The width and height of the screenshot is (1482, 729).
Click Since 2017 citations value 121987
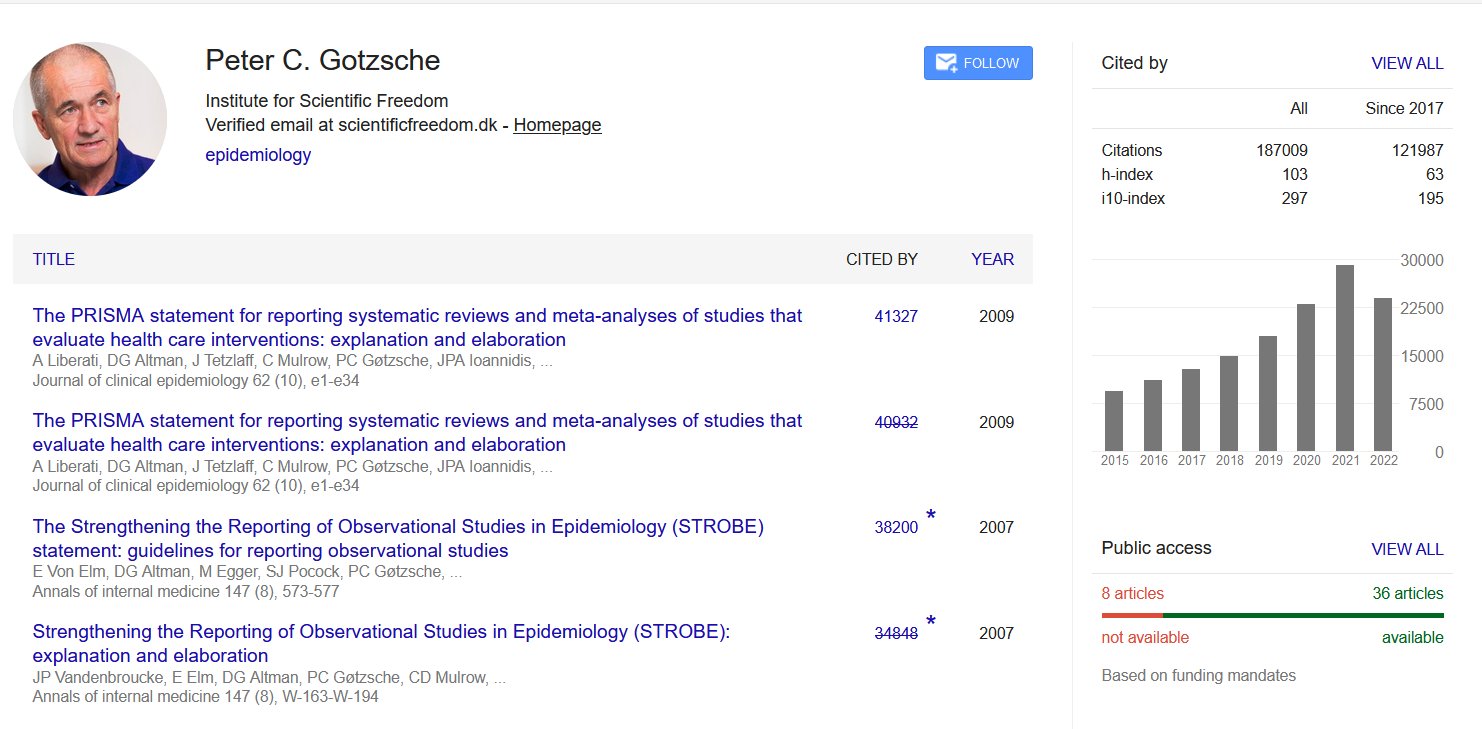click(1417, 150)
